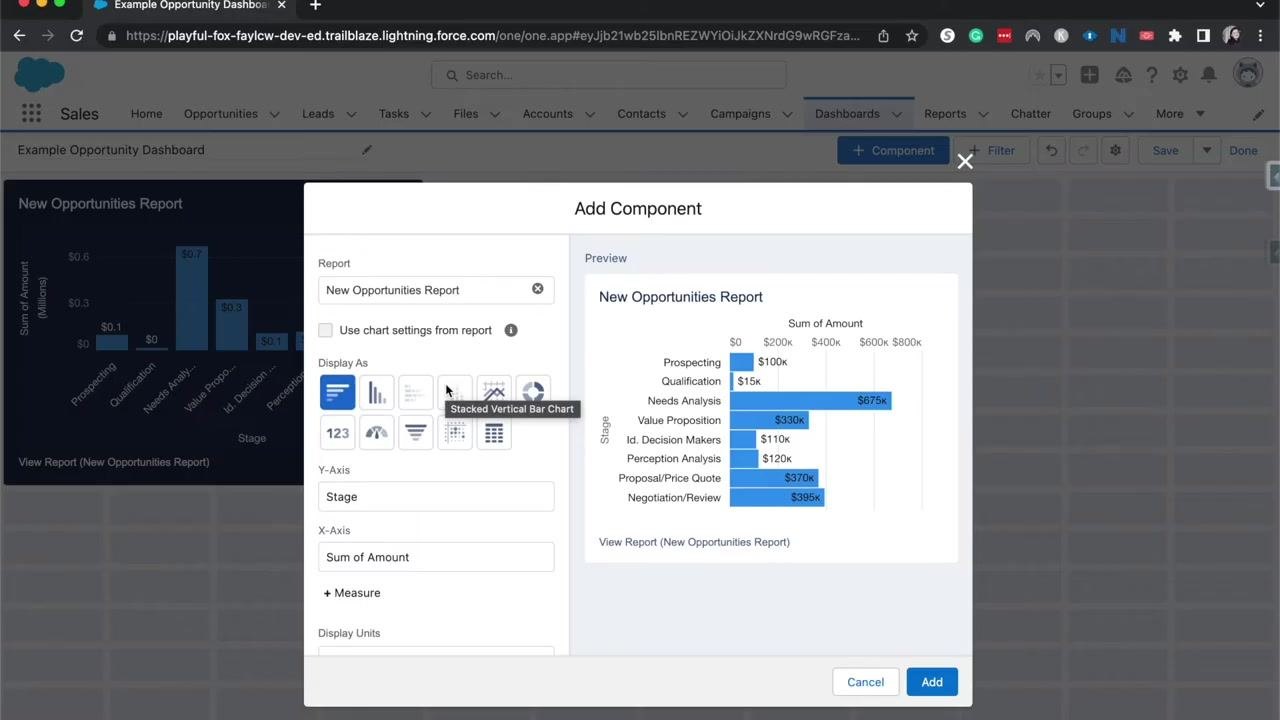Open the Salesforce Setup gear menu
The height and width of the screenshot is (720, 1280).
click(1180, 75)
